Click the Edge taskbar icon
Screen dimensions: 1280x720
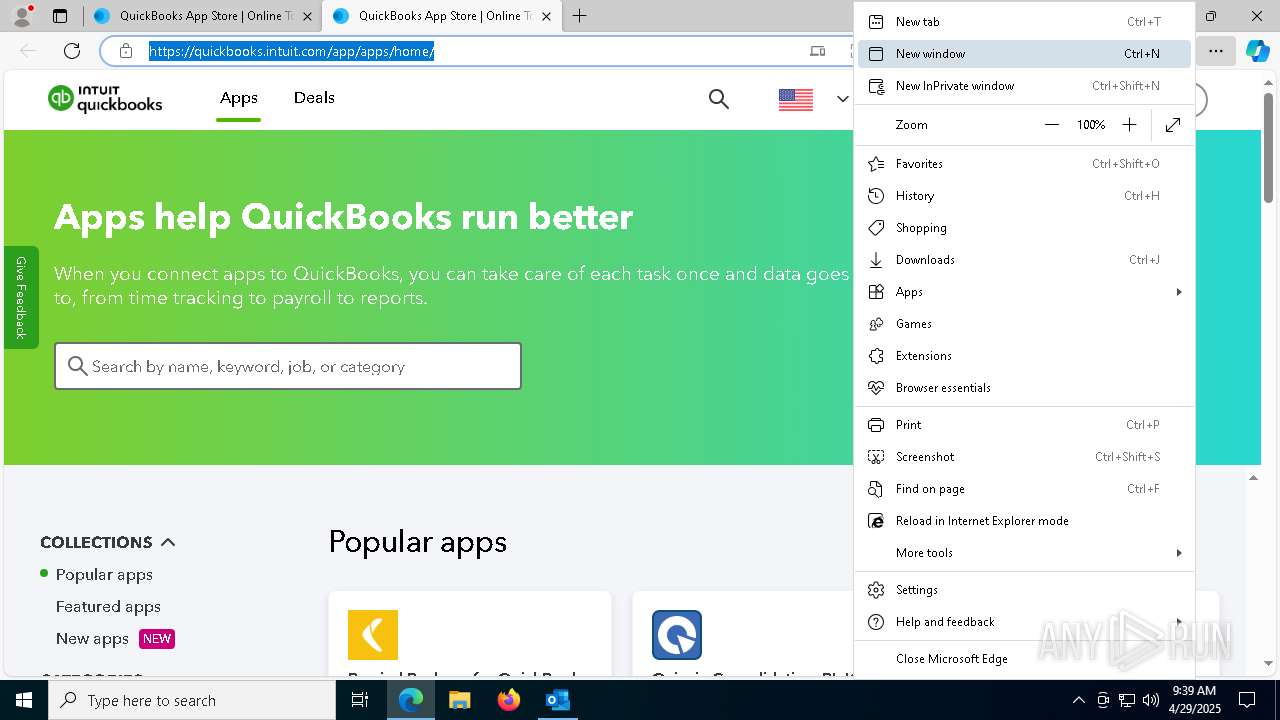pyautogui.click(x=411, y=700)
